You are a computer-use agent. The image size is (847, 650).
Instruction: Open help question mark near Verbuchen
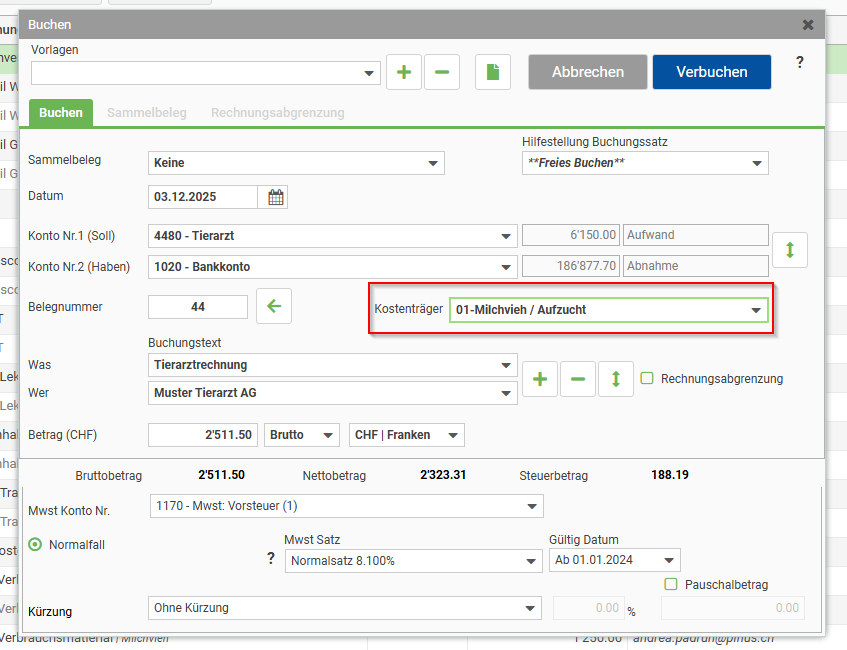click(x=799, y=63)
